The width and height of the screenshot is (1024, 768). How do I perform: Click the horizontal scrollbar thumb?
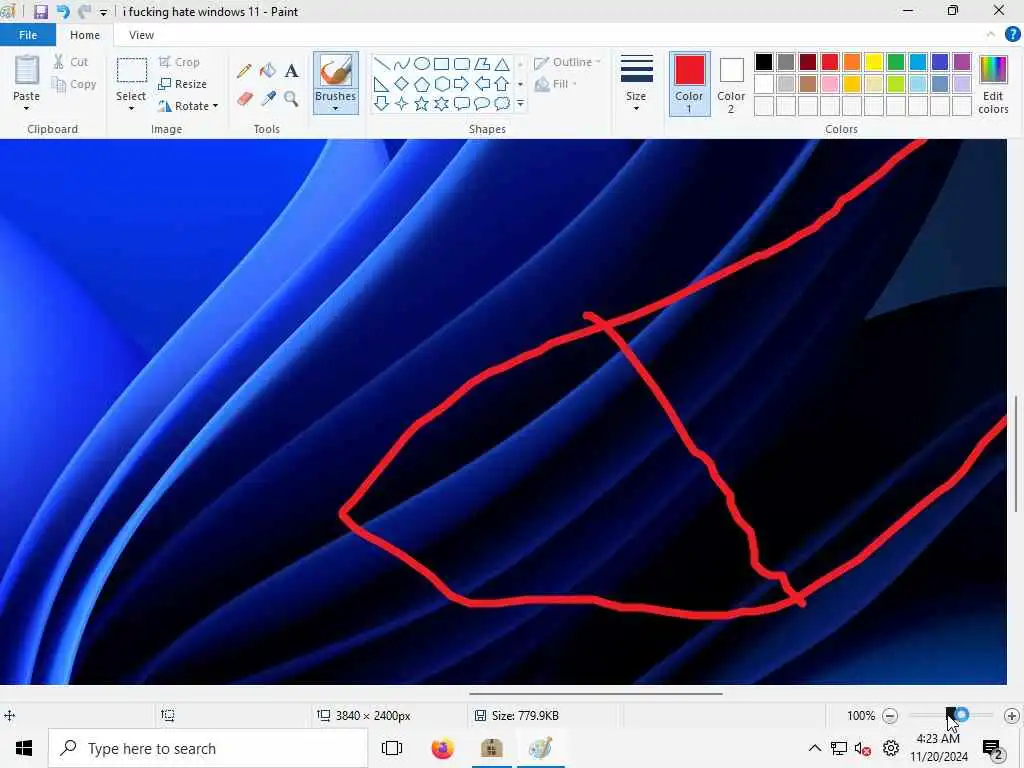pos(596,694)
